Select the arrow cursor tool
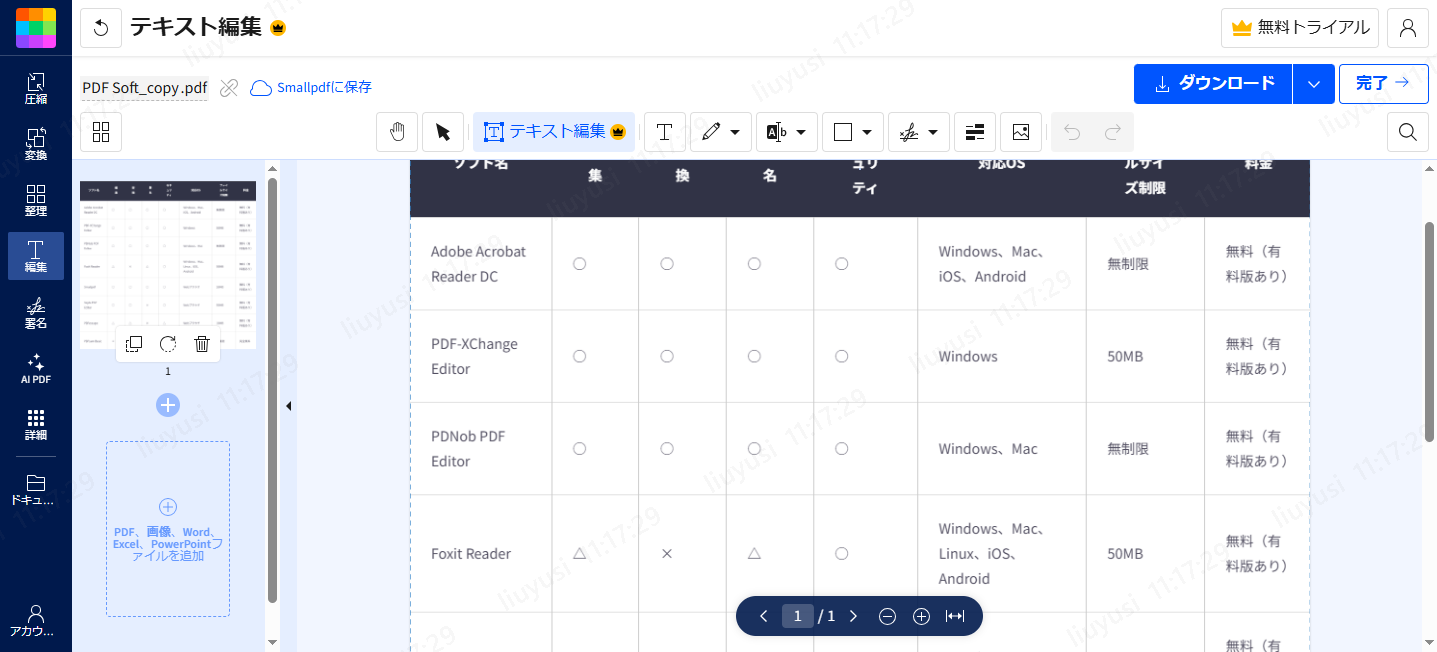The image size is (1437, 652). click(443, 132)
